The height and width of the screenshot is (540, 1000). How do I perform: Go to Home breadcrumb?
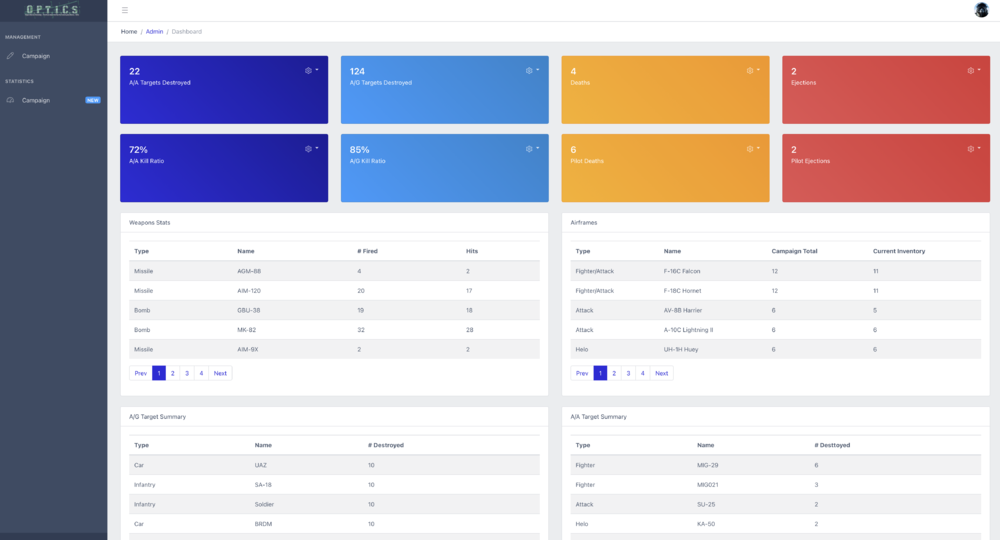[129, 31]
